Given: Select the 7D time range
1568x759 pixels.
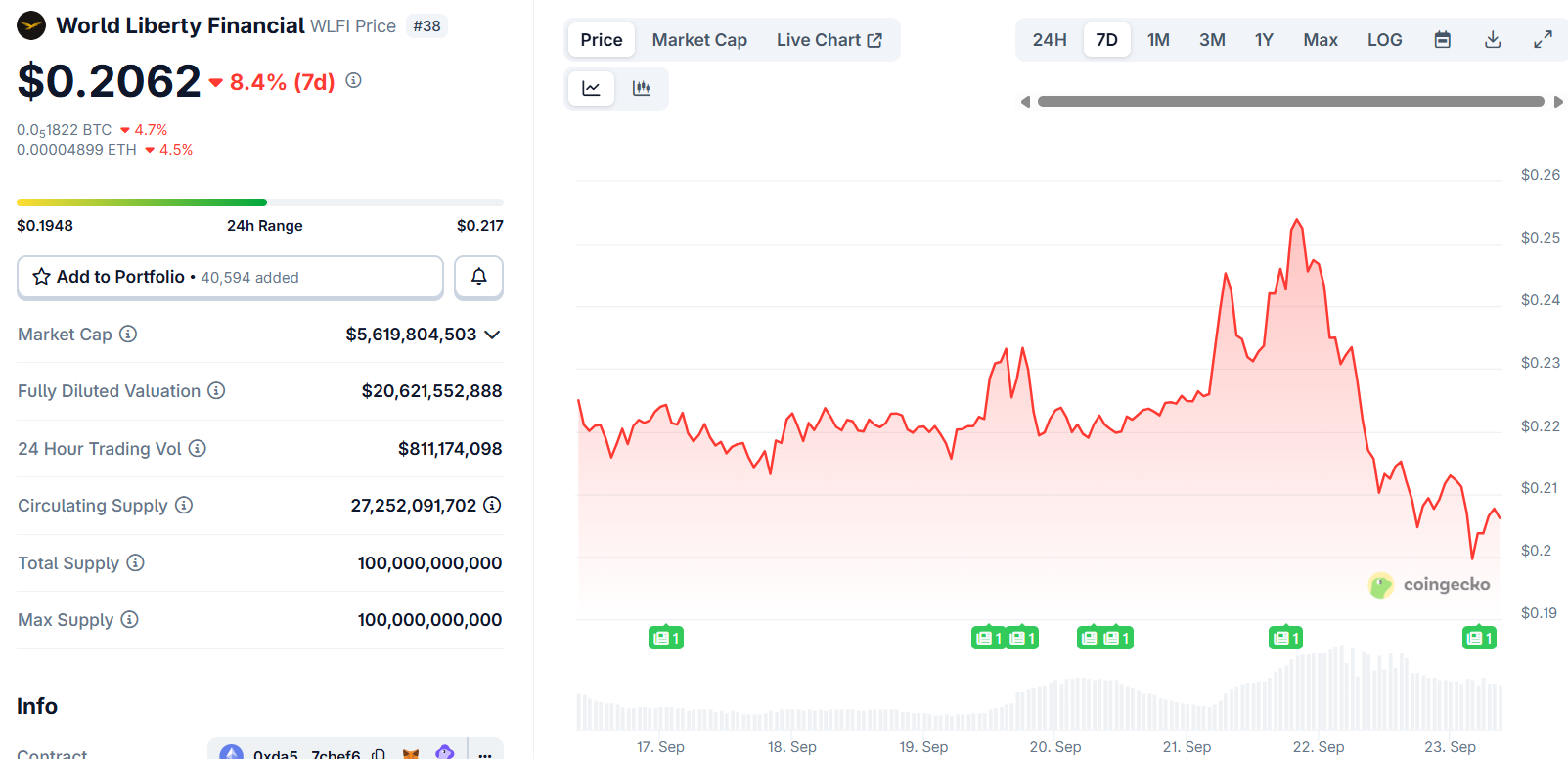Looking at the screenshot, I should (1106, 40).
